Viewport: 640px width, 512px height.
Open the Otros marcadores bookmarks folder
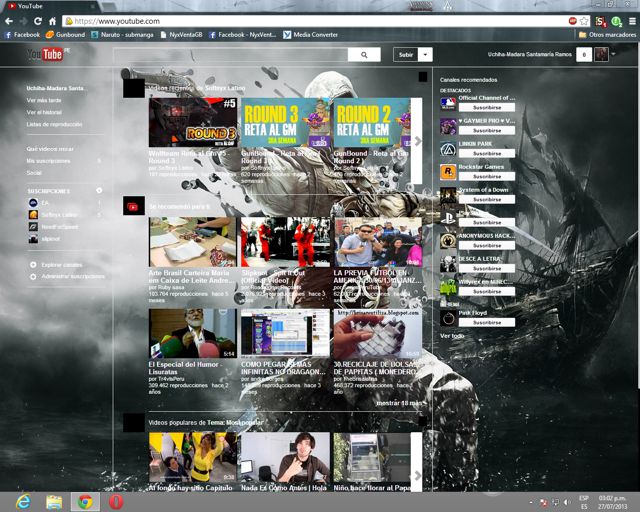[x=608, y=35]
